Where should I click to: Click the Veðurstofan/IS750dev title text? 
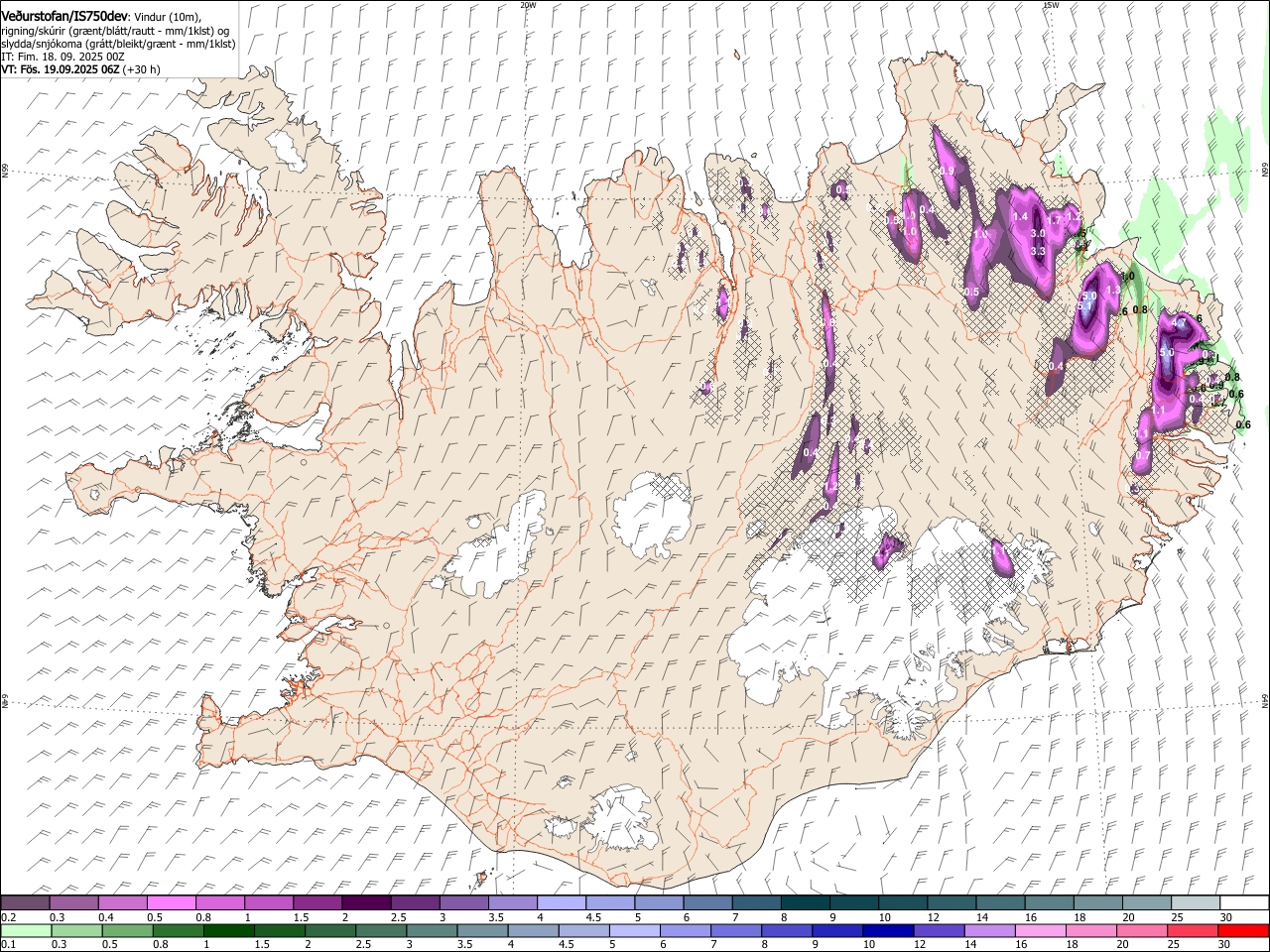pos(64,15)
